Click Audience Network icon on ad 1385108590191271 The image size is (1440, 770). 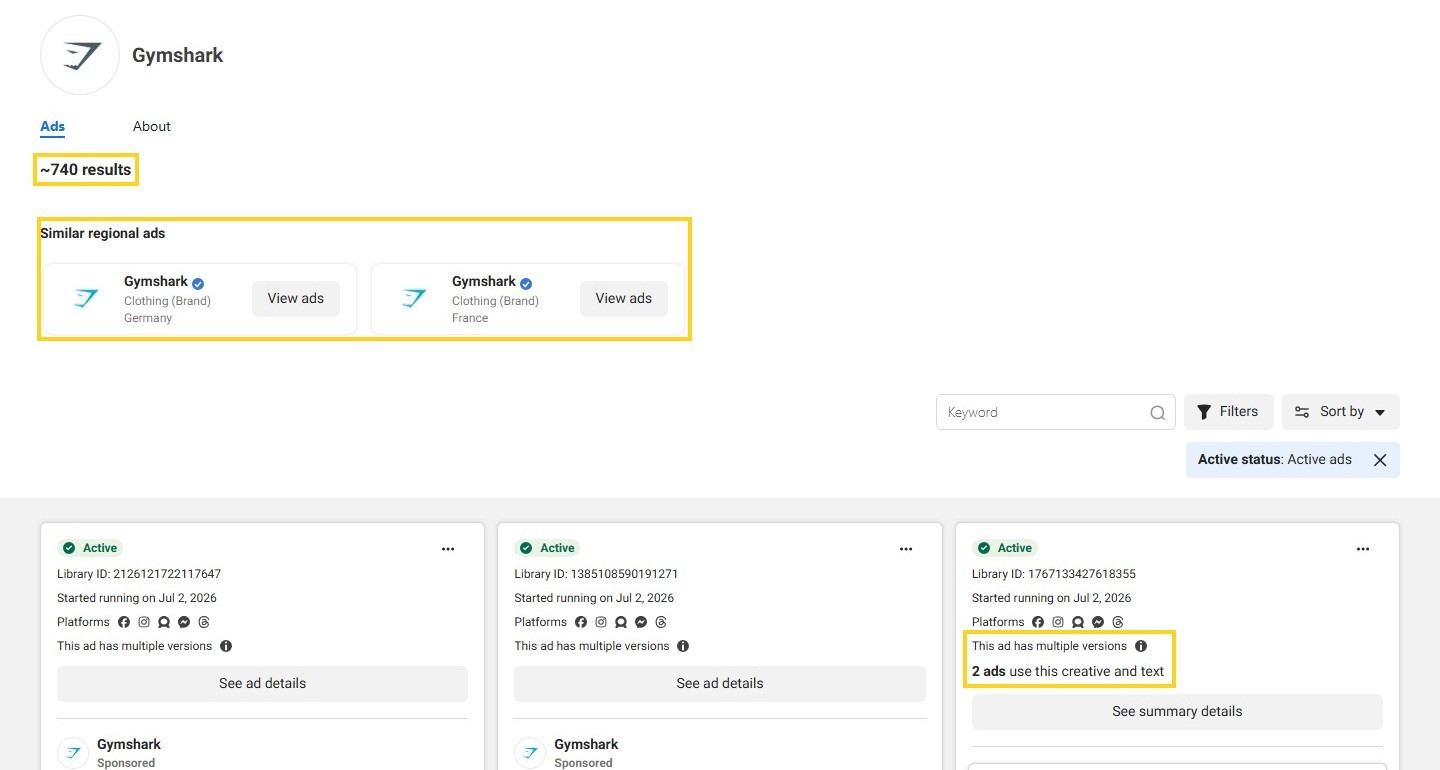621,622
